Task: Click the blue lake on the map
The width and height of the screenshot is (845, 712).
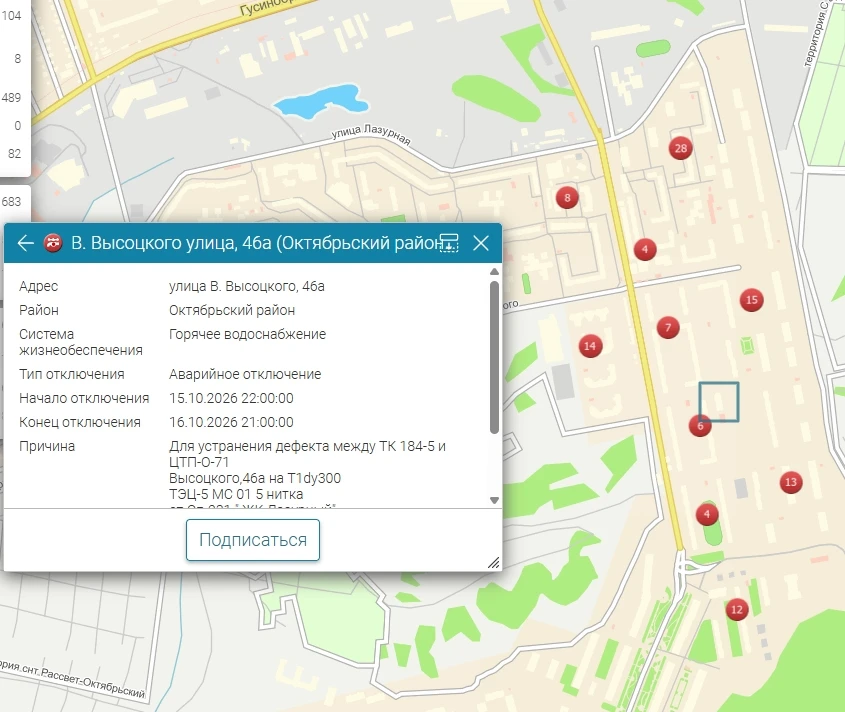Action: tap(321, 101)
